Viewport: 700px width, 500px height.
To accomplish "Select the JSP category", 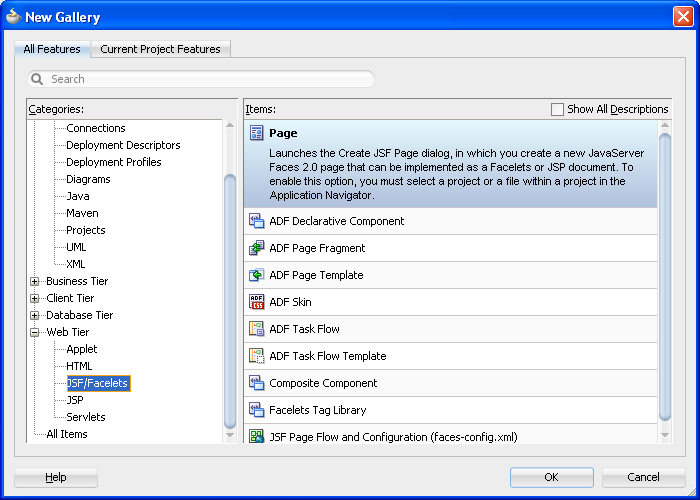I will [x=75, y=400].
